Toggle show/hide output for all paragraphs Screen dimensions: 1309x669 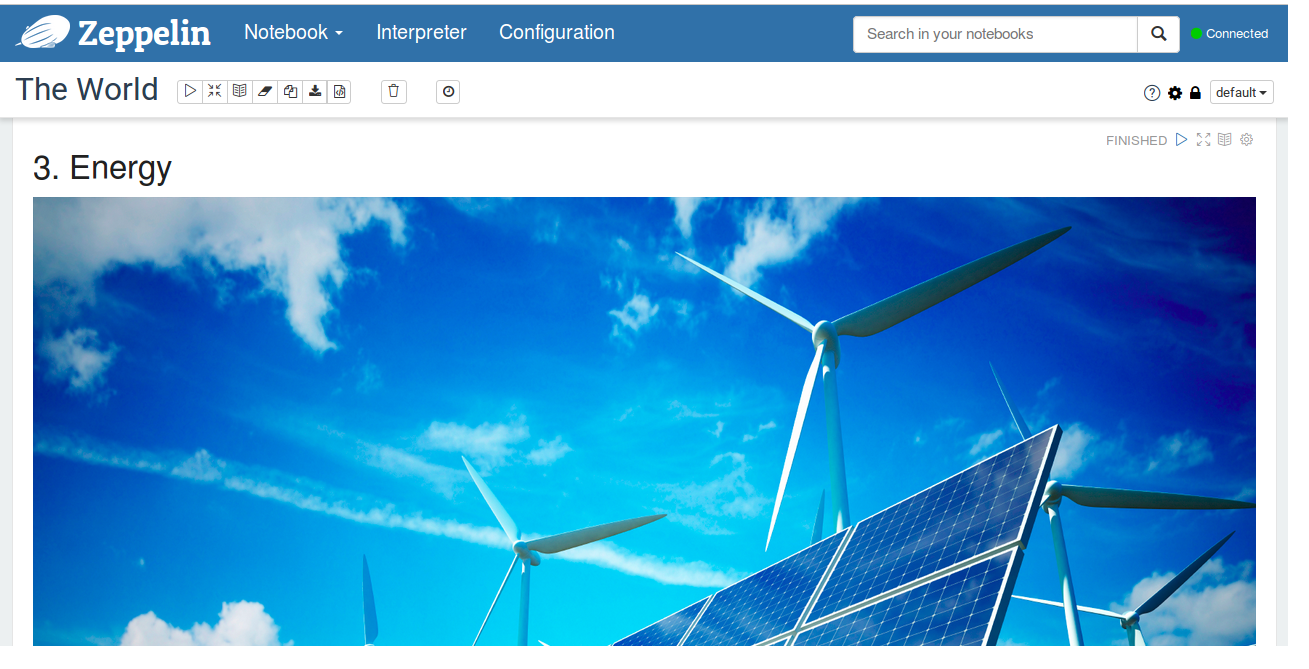[x=240, y=91]
